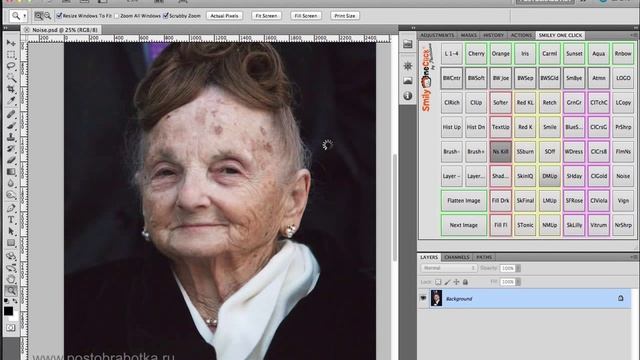Select the Crop tool
This screenshot has height=360, width=640.
[x=11, y=89]
